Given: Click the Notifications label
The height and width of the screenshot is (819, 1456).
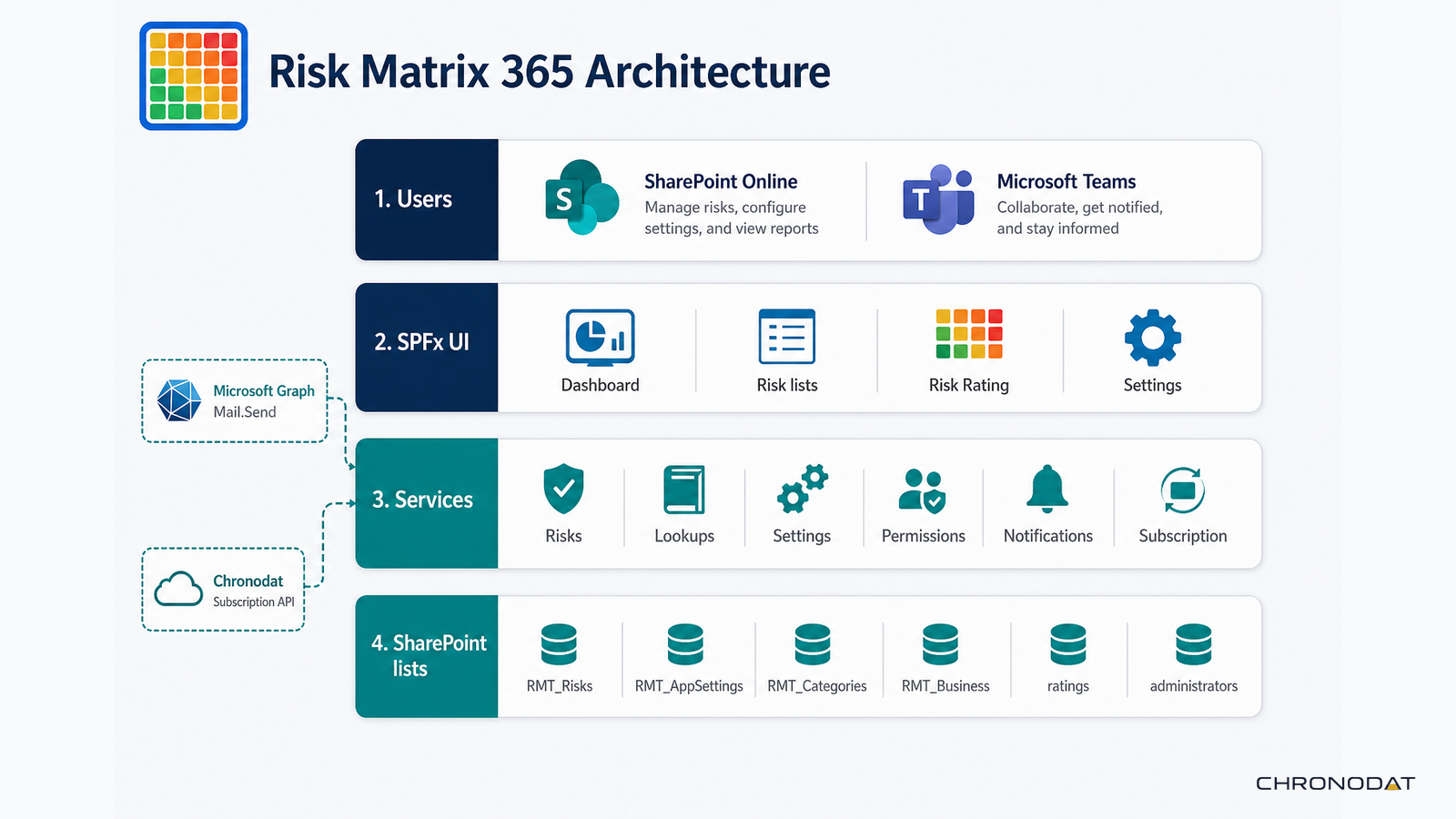Looking at the screenshot, I should pos(1048,536).
